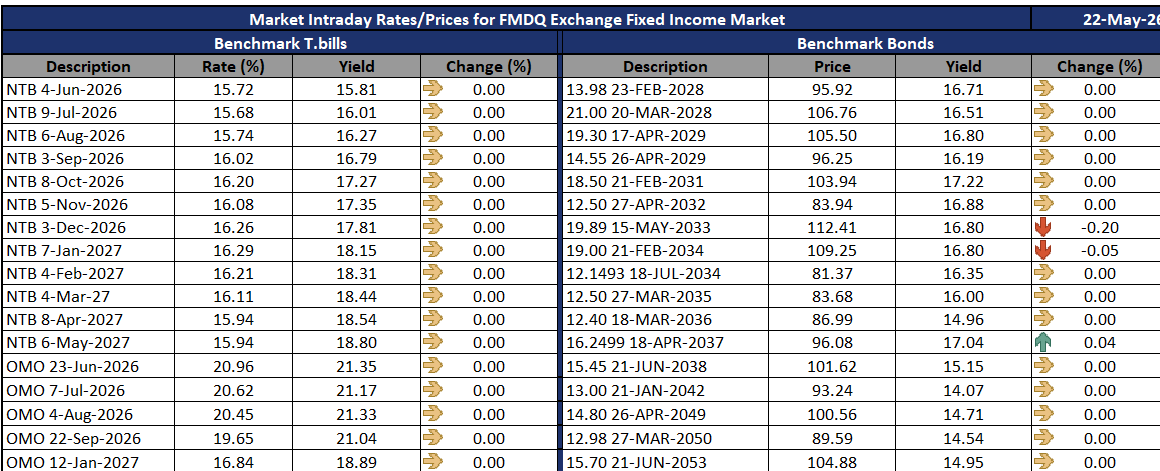This screenshot has width=1160, height=471.
Task: Click the yield 14.96 for 12.40 18-MAR-2036 bond
Action: 963,319
